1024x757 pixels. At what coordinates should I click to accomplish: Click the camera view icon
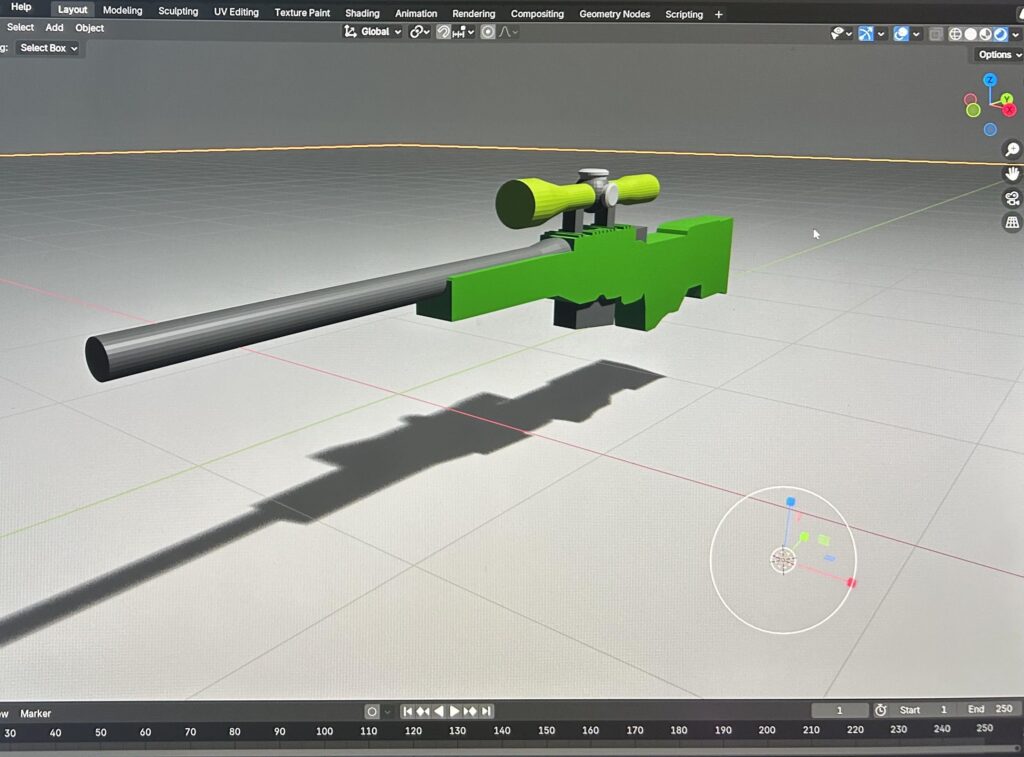click(1011, 198)
